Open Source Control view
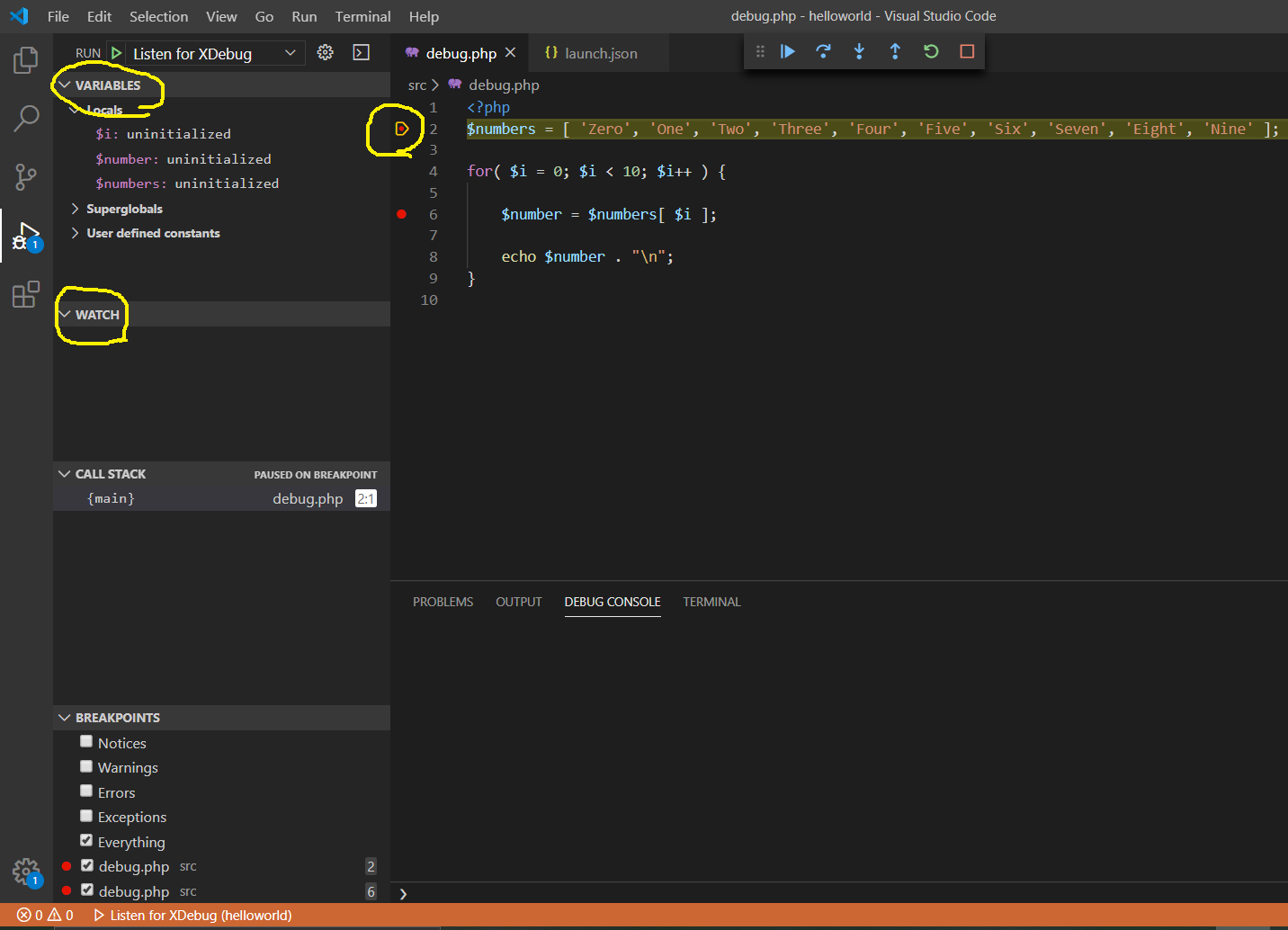 click(26, 176)
